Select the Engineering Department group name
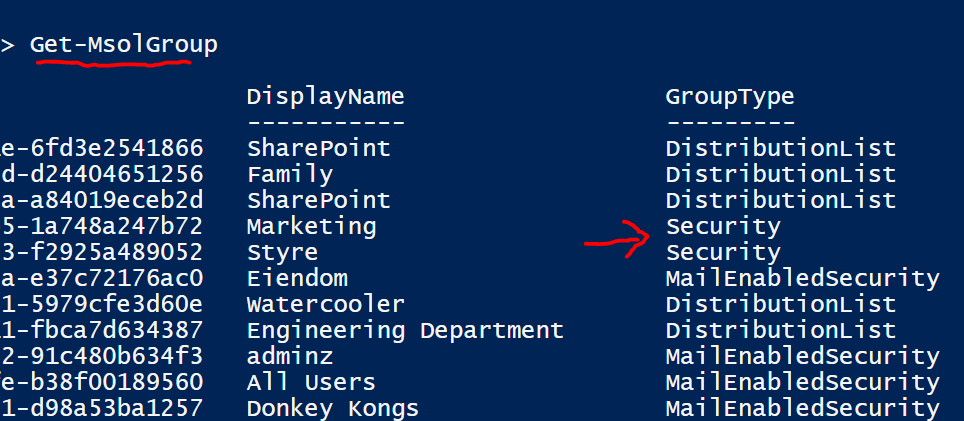This screenshot has height=421, width=964. coord(405,330)
